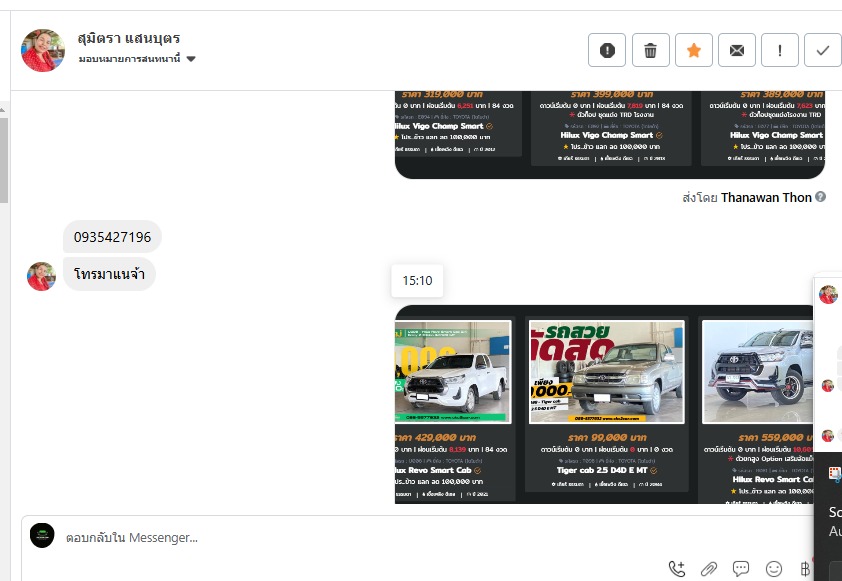Click the conversation list scrollbar thumb
This screenshot has height=581, width=842.
[4, 160]
